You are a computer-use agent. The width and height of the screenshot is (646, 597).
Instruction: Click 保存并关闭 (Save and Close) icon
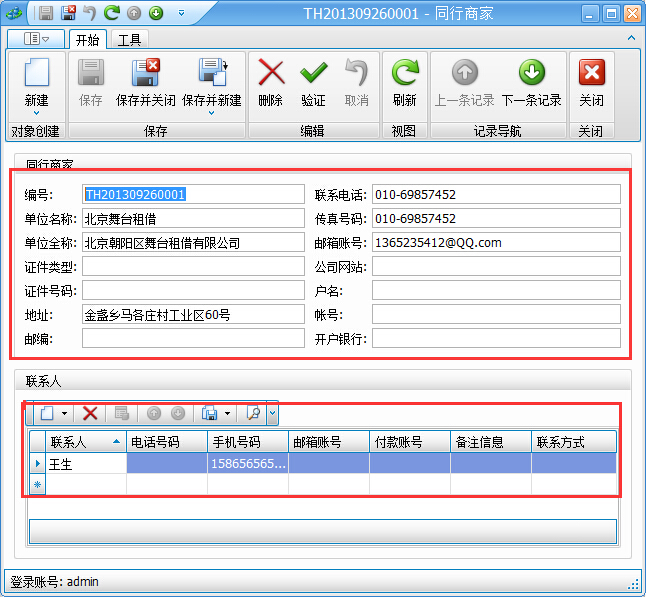[146, 73]
